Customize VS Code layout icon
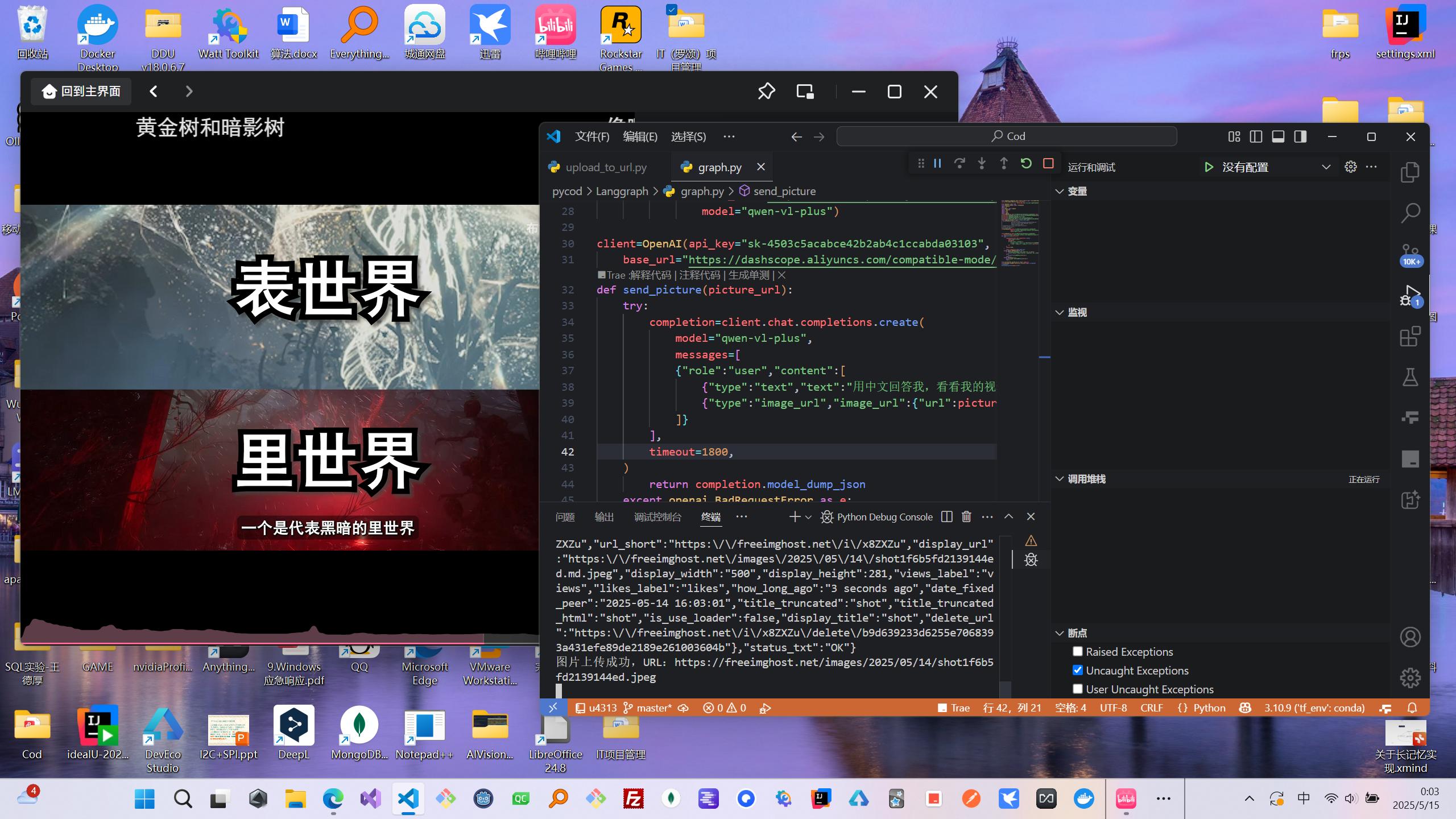 pyautogui.click(x=1234, y=136)
